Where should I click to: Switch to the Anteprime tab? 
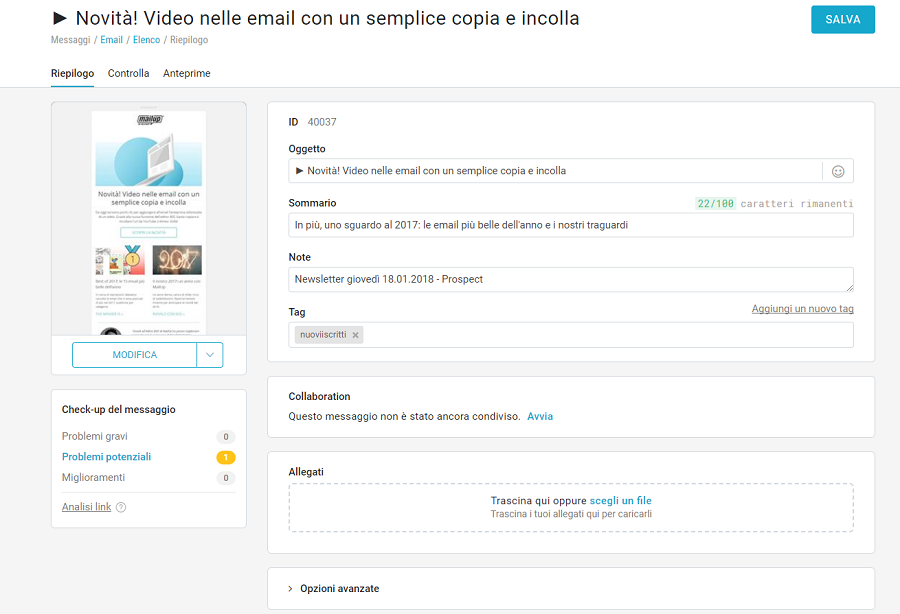click(x=186, y=74)
